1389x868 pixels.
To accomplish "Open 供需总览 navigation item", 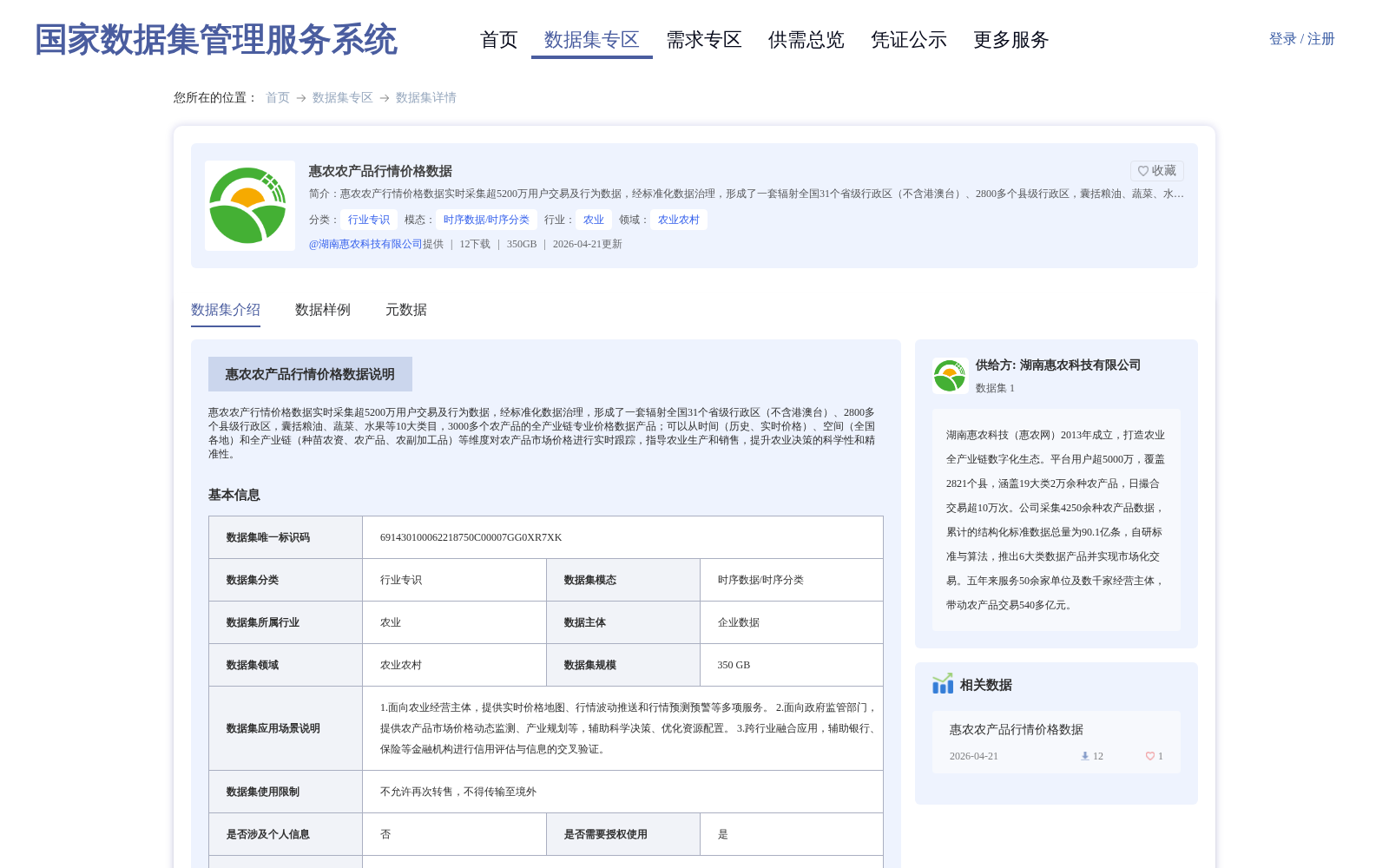I will point(806,40).
